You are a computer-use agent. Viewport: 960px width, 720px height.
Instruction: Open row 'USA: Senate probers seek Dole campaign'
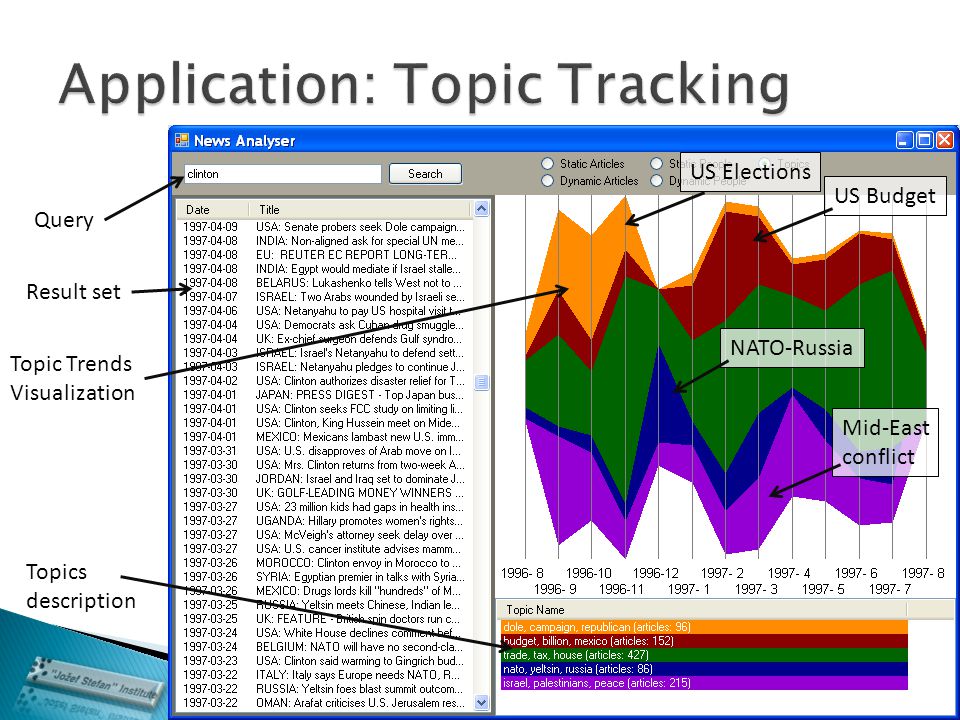(324, 227)
